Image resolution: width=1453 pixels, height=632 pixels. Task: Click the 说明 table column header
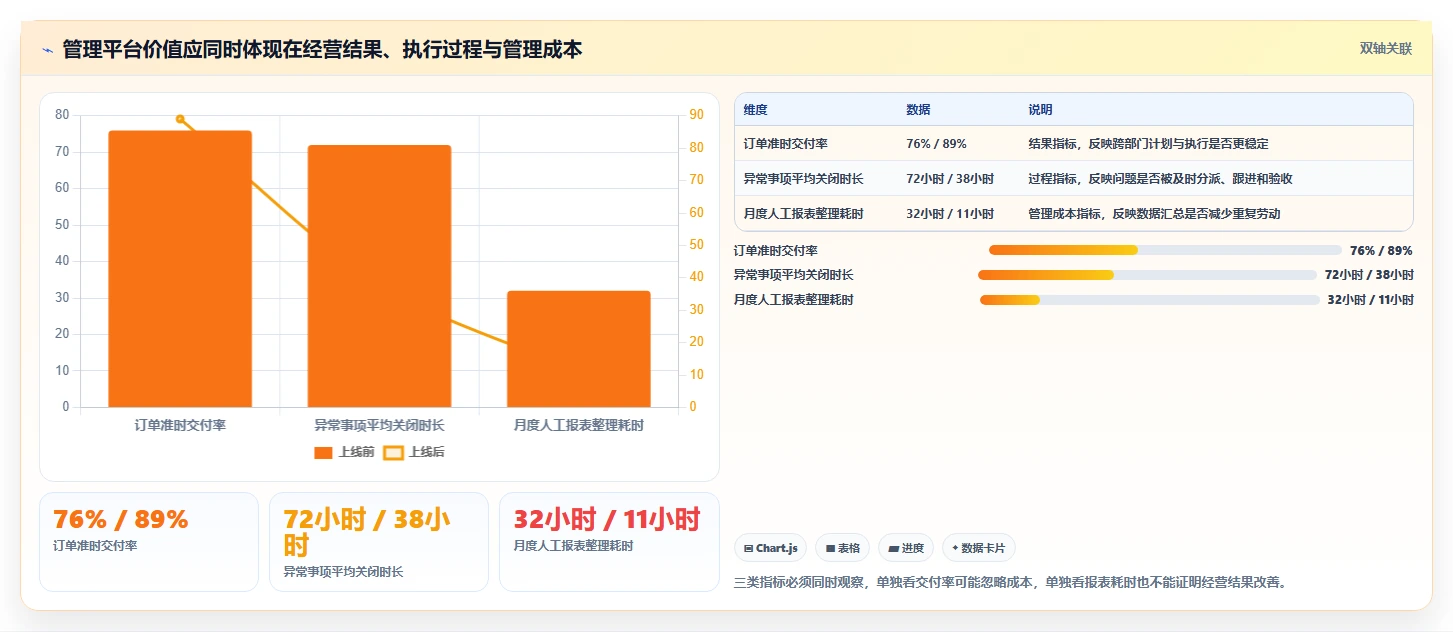tap(1040, 110)
